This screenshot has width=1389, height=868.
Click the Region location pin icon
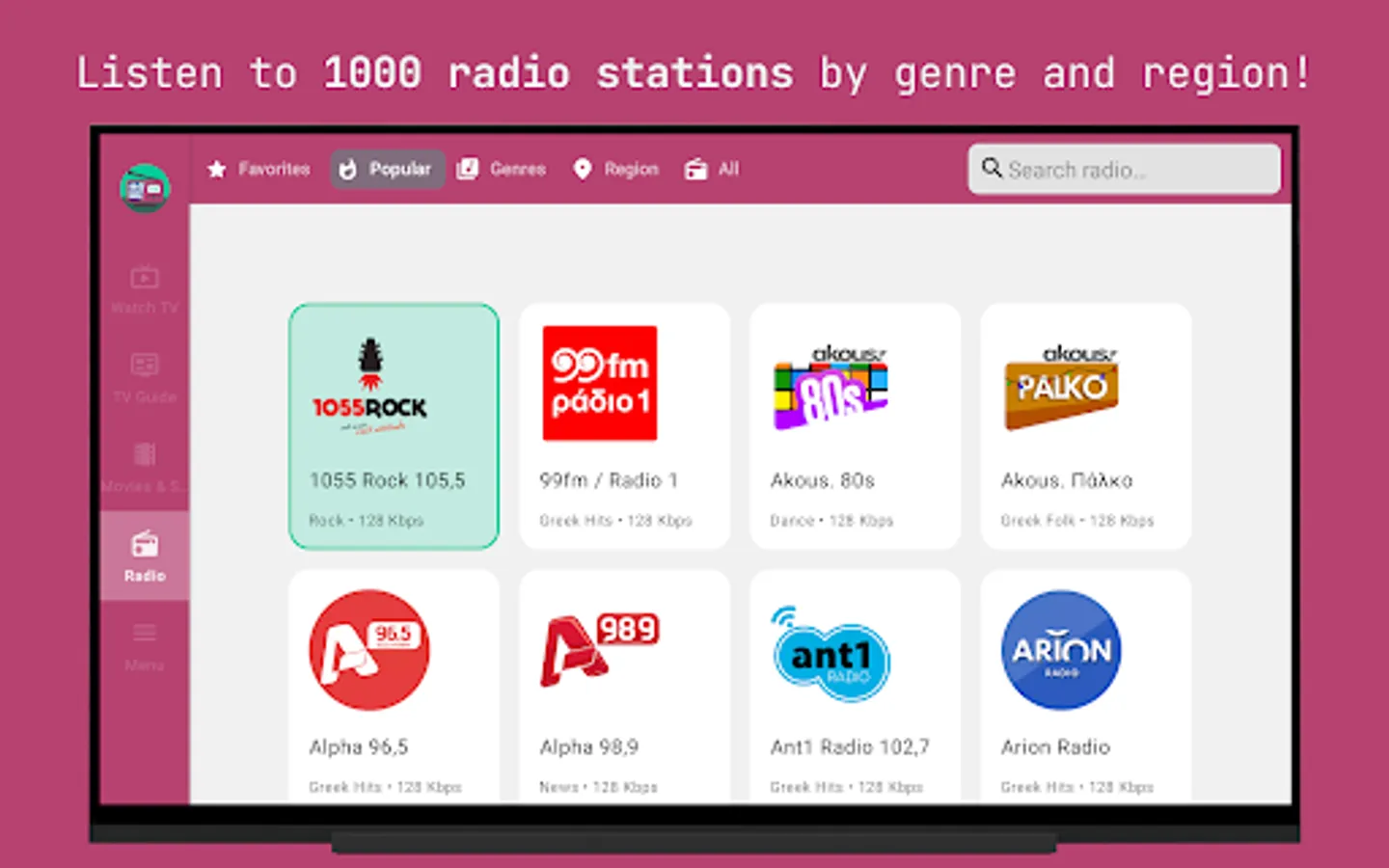click(582, 169)
